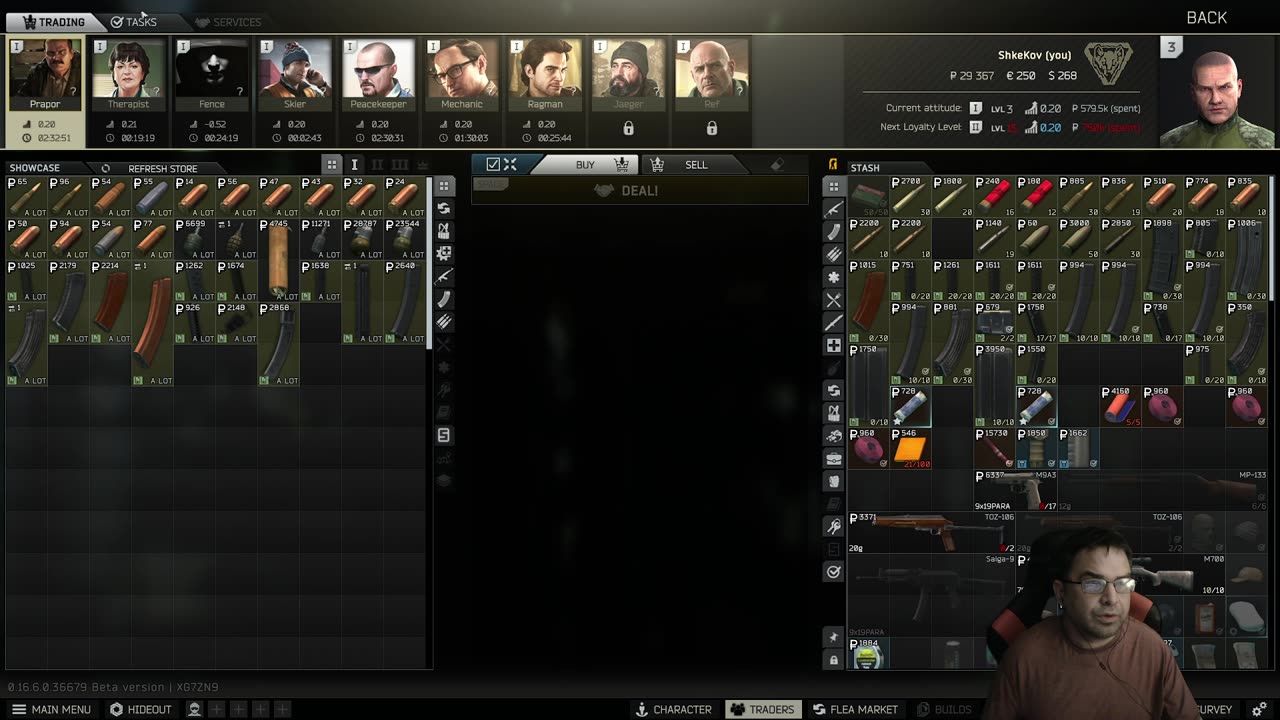Image resolution: width=1280 pixels, height=720 pixels.
Task: Filter Stash by food fork-and-knife icon
Action: tap(833, 300)
